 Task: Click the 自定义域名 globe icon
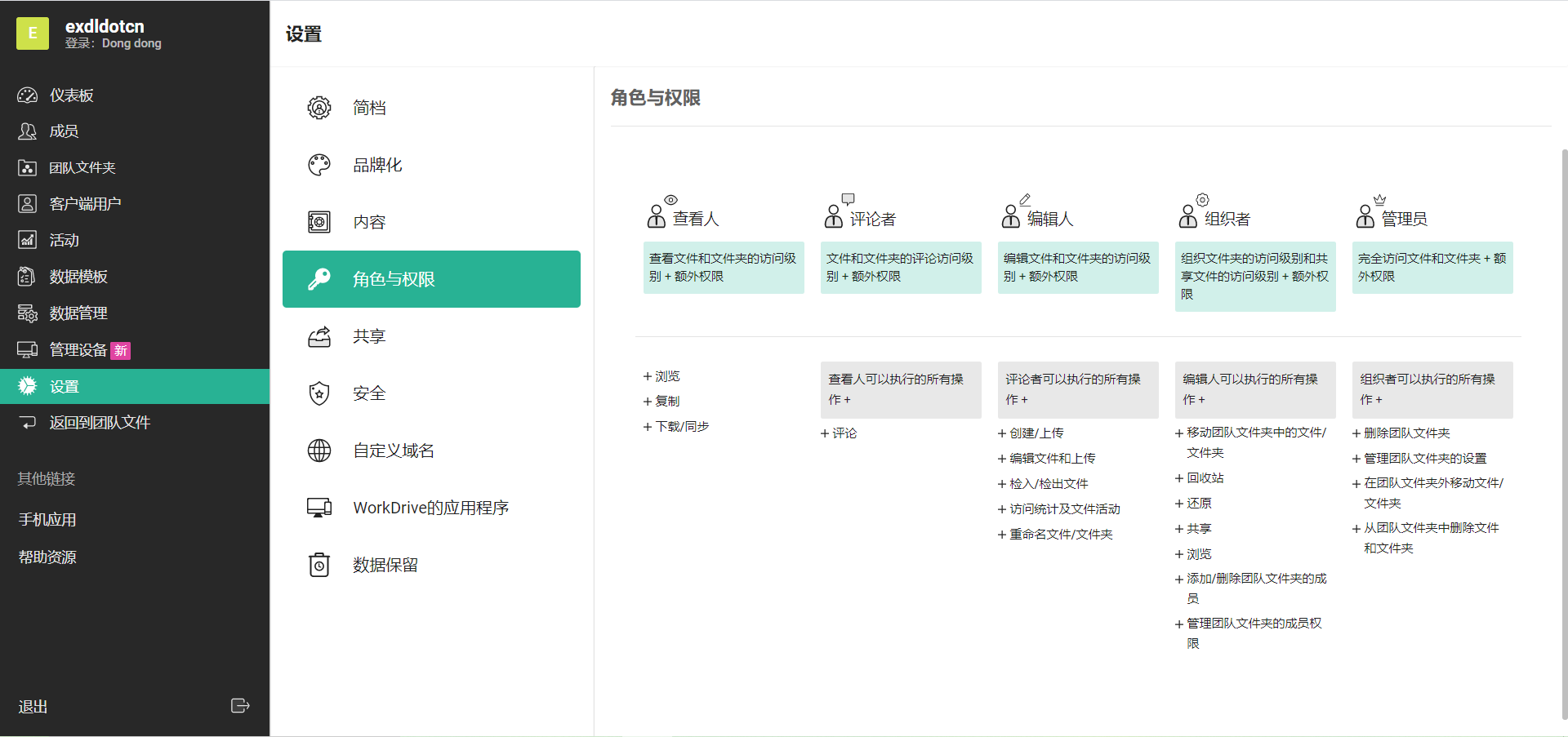click(319, 451)
